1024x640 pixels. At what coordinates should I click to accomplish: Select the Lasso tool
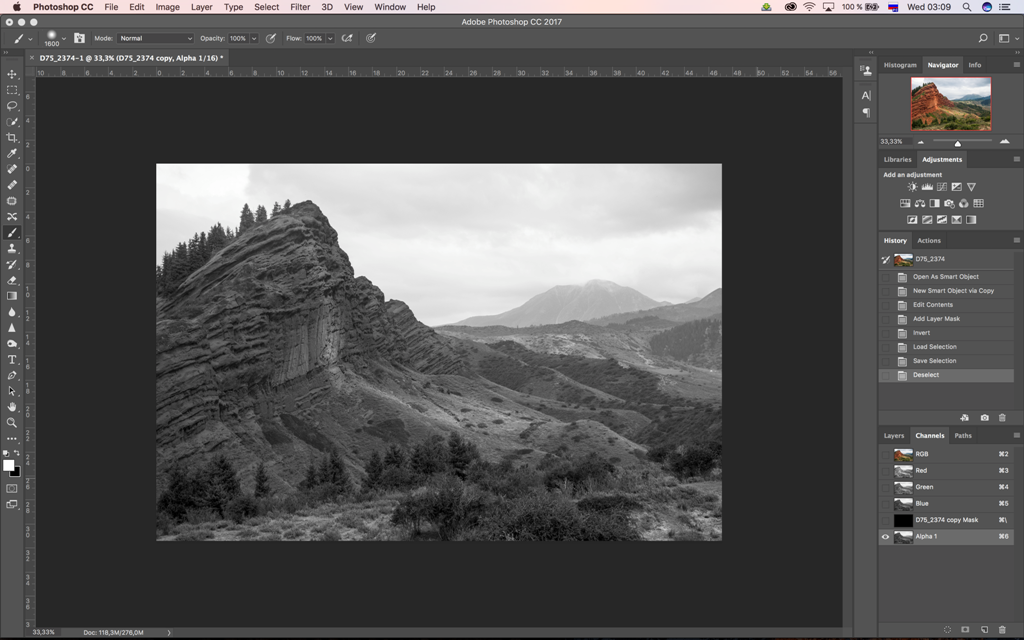(x=12, y=105)
